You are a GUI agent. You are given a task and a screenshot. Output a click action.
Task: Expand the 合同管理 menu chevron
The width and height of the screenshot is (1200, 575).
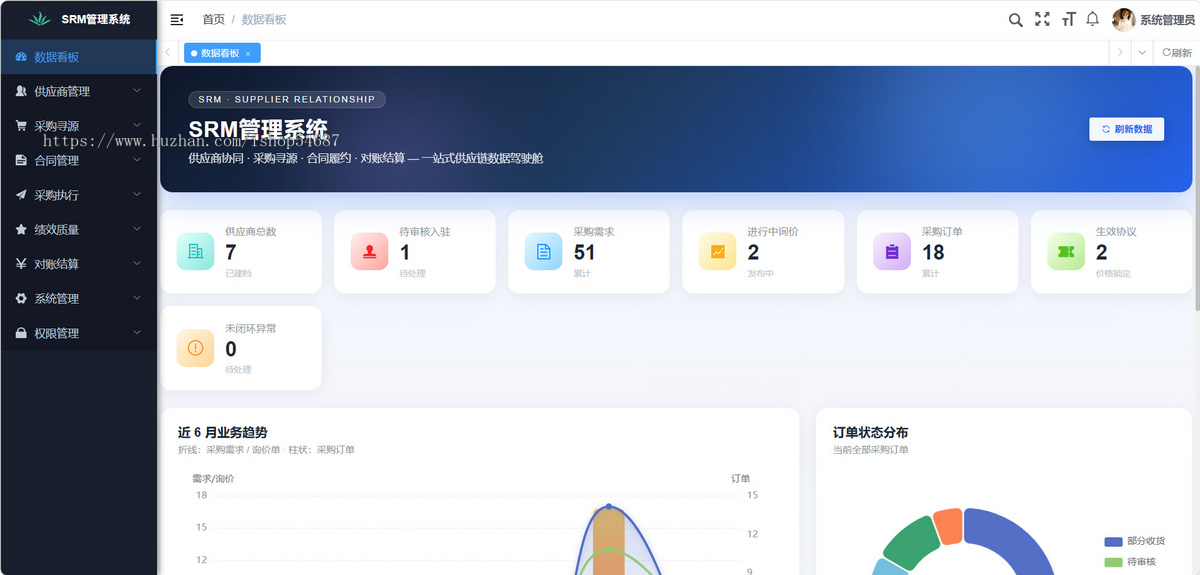tap(137, 159)
